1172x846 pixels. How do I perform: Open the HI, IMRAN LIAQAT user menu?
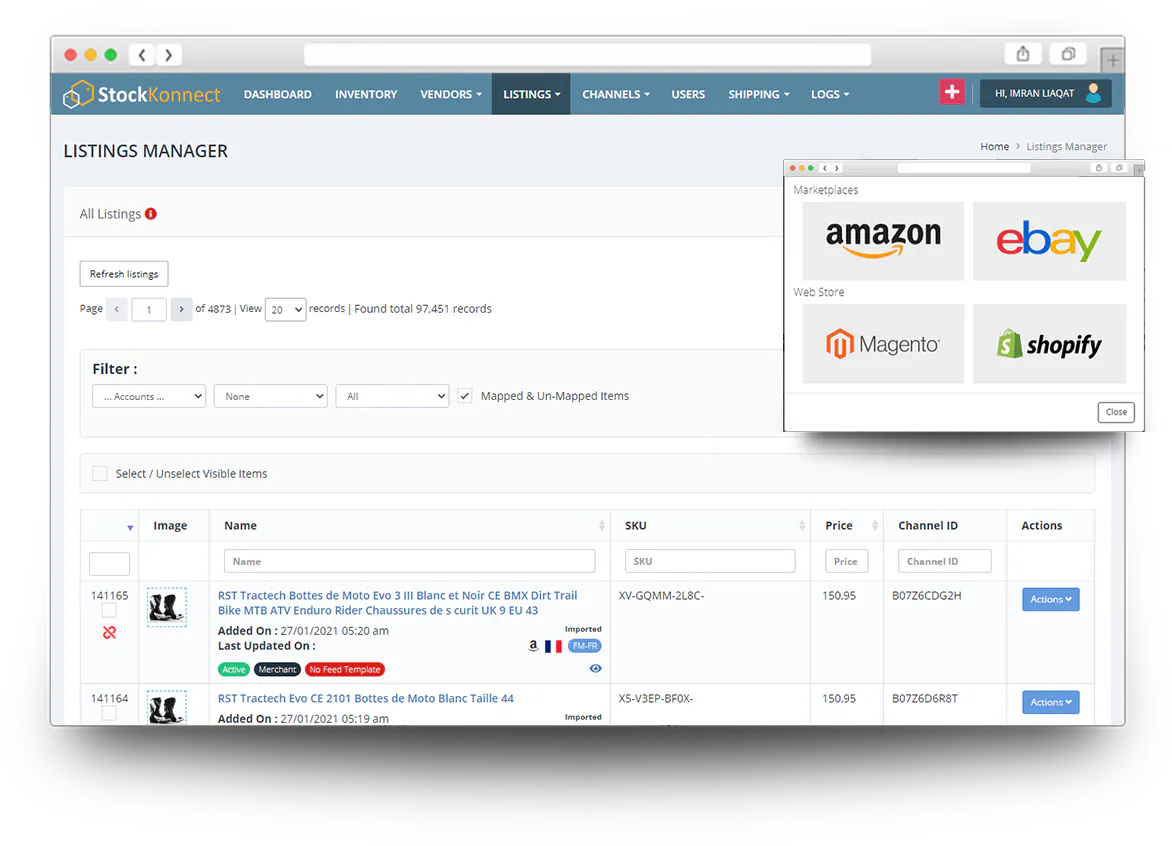pyautogui.click(x=1045, y=93)
